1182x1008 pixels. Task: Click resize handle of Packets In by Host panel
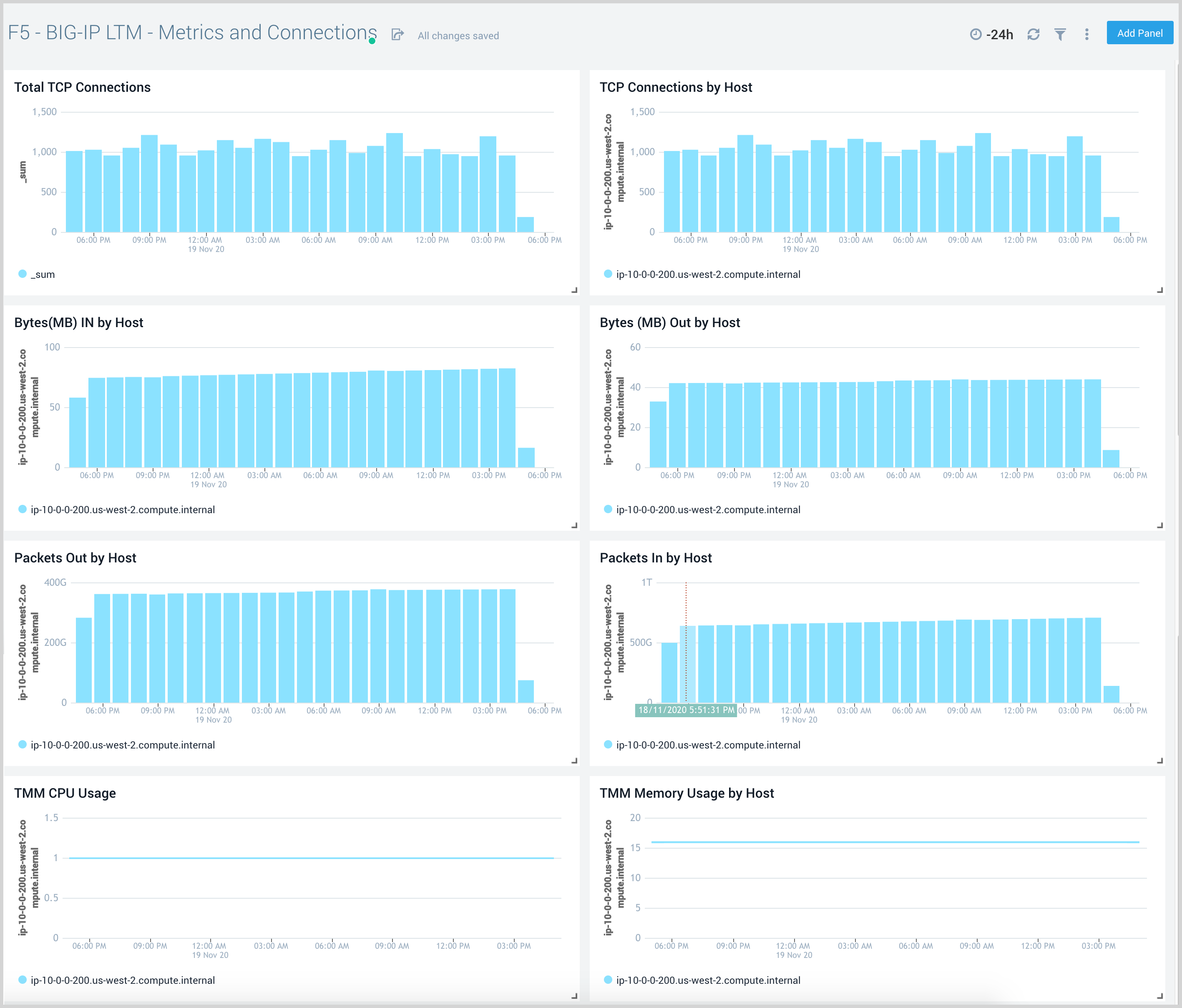(x=1160, y=760)
